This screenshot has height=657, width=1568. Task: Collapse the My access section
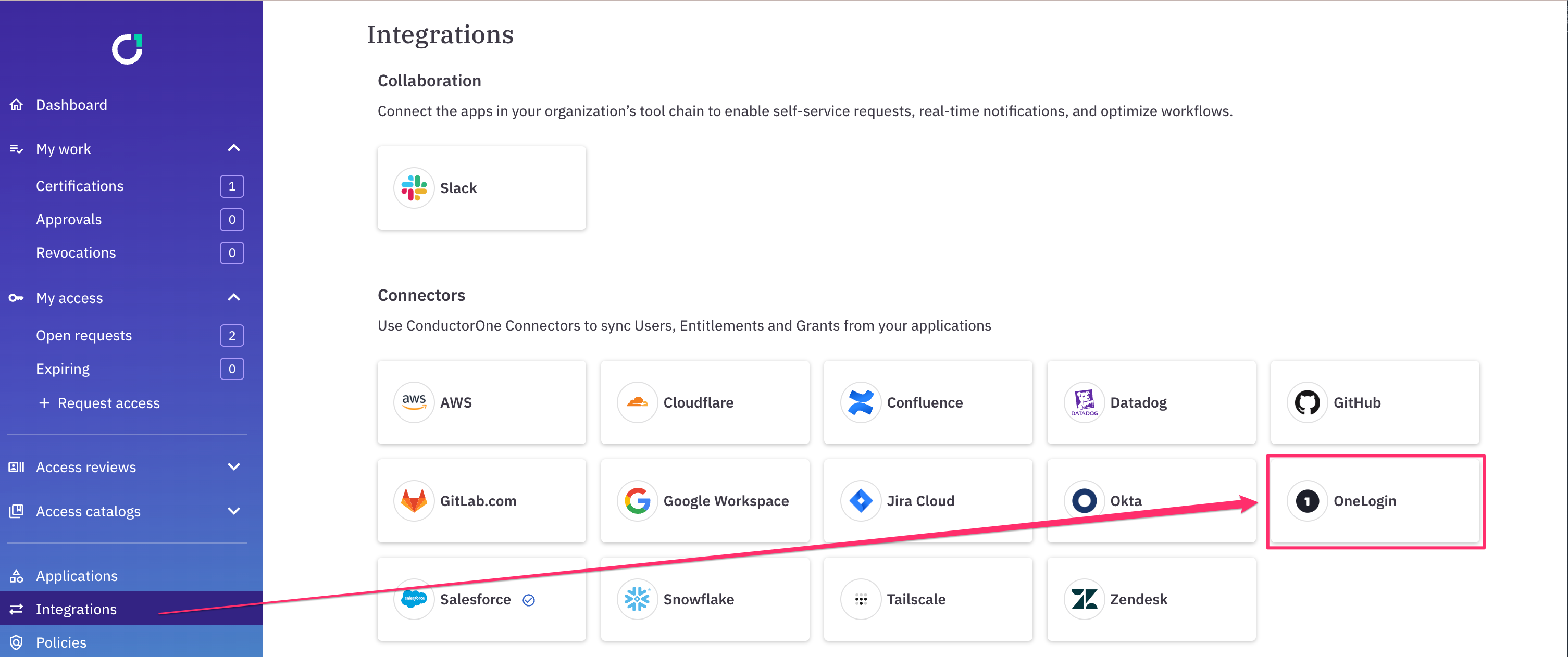tap(234, 297)
